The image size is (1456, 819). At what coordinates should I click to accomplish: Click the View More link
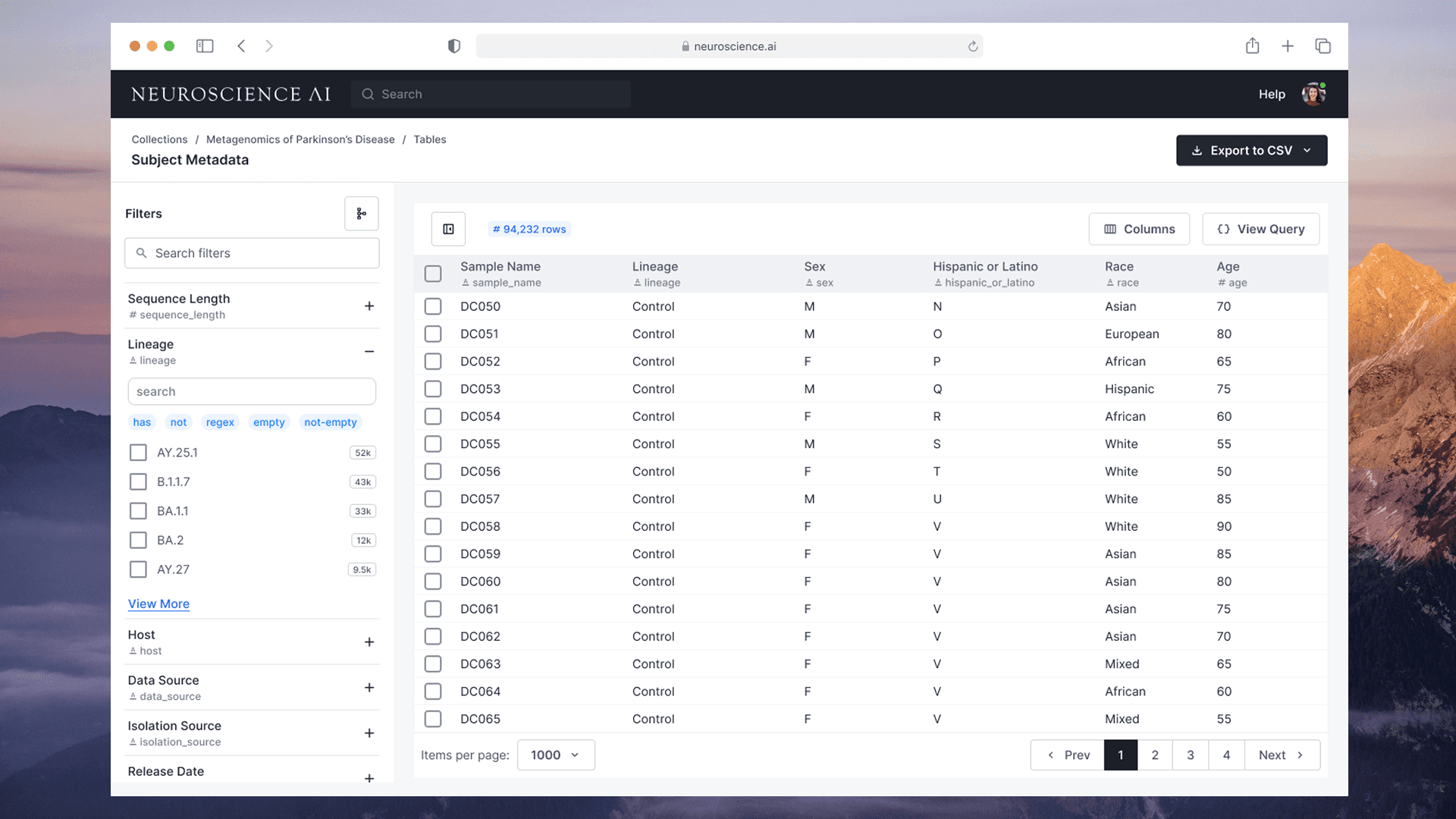point(158,604)
